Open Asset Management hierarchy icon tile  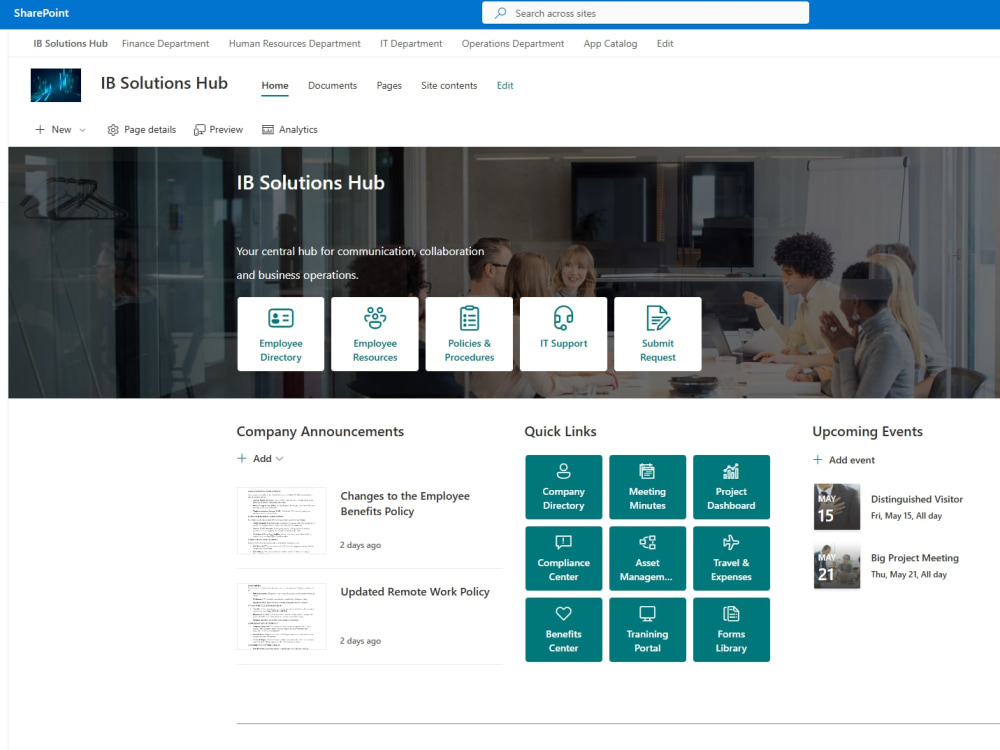click(647, 542)
